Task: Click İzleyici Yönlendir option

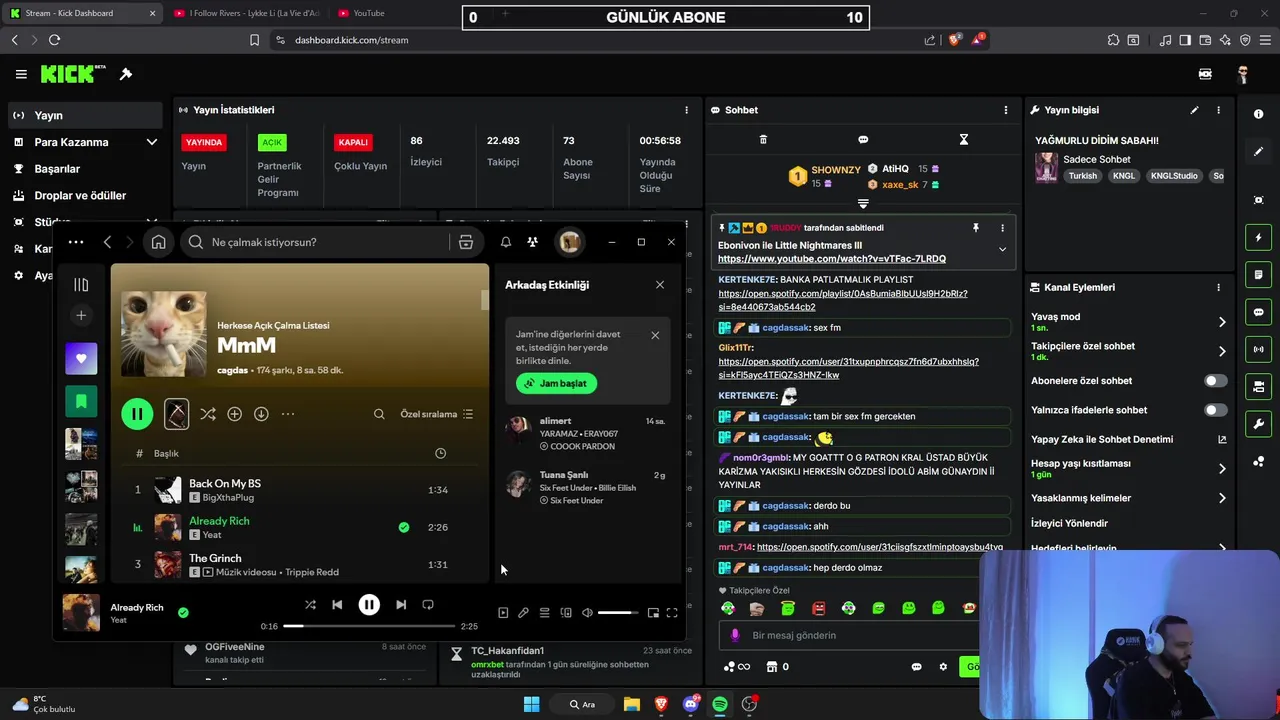Action: (1069, 523)
